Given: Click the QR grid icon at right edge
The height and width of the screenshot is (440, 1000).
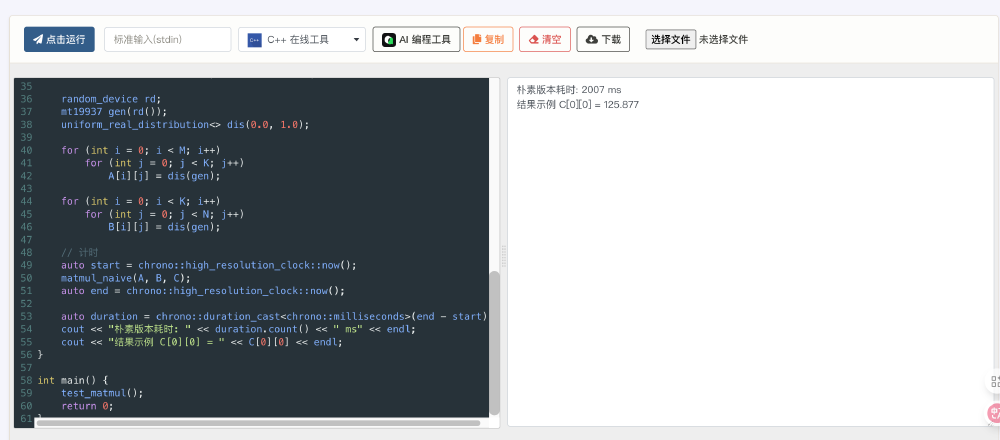Looking at the screenshot, I should tap(994, 382).
